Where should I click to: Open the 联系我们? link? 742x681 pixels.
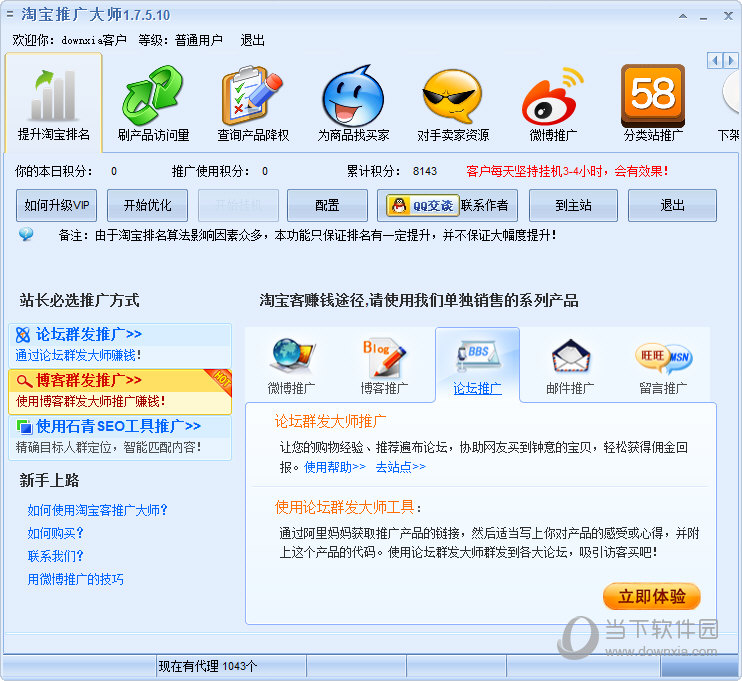(55, 556)
